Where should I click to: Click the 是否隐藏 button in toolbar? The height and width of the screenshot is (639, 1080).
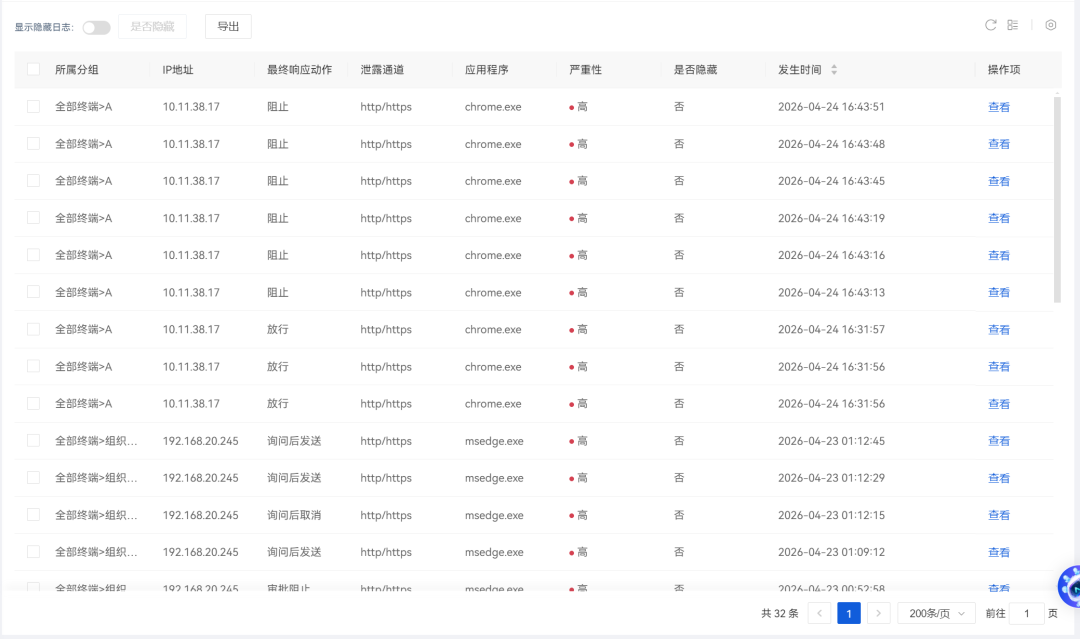[152, 27]
